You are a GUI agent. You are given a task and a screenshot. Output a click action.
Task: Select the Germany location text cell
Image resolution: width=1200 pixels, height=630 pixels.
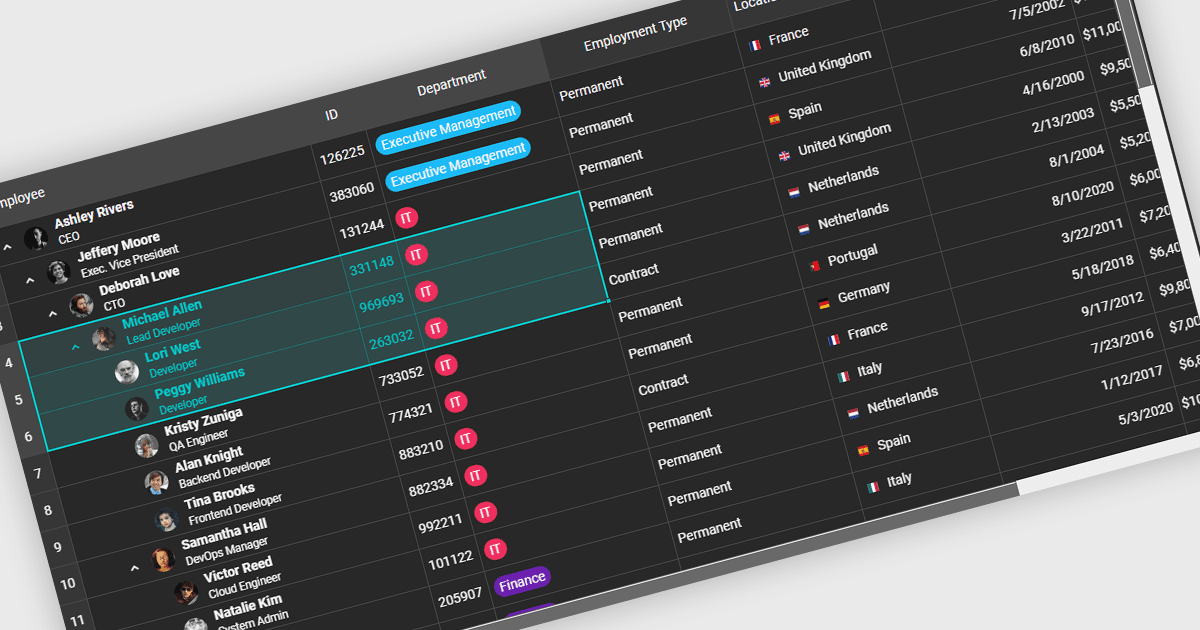point(864,292)
